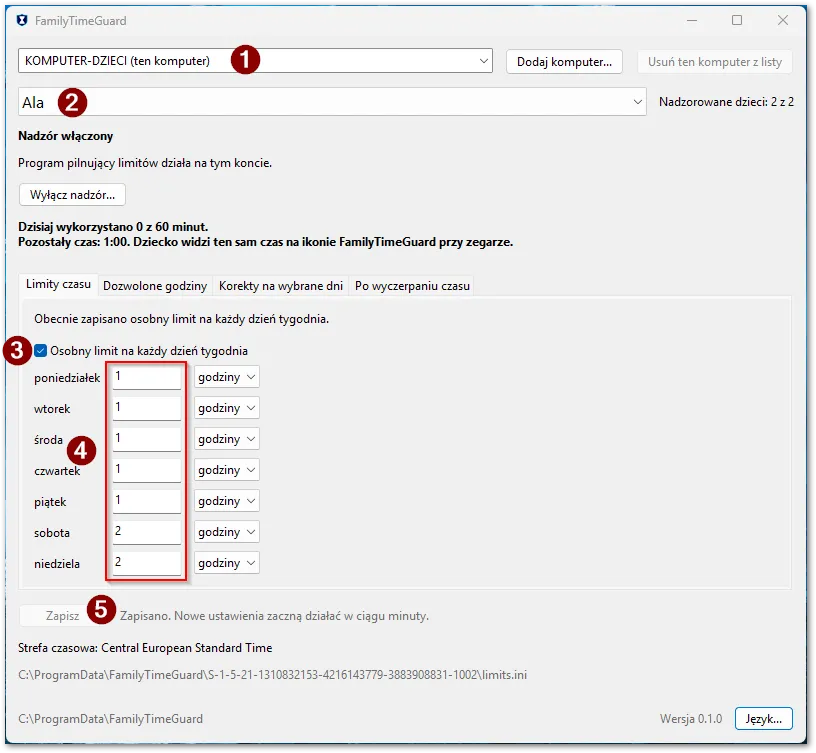Click 'Nadzorowane dzieci: 2 z 2' text
This screenshot has width=816, height=753.
pos(726,102)
